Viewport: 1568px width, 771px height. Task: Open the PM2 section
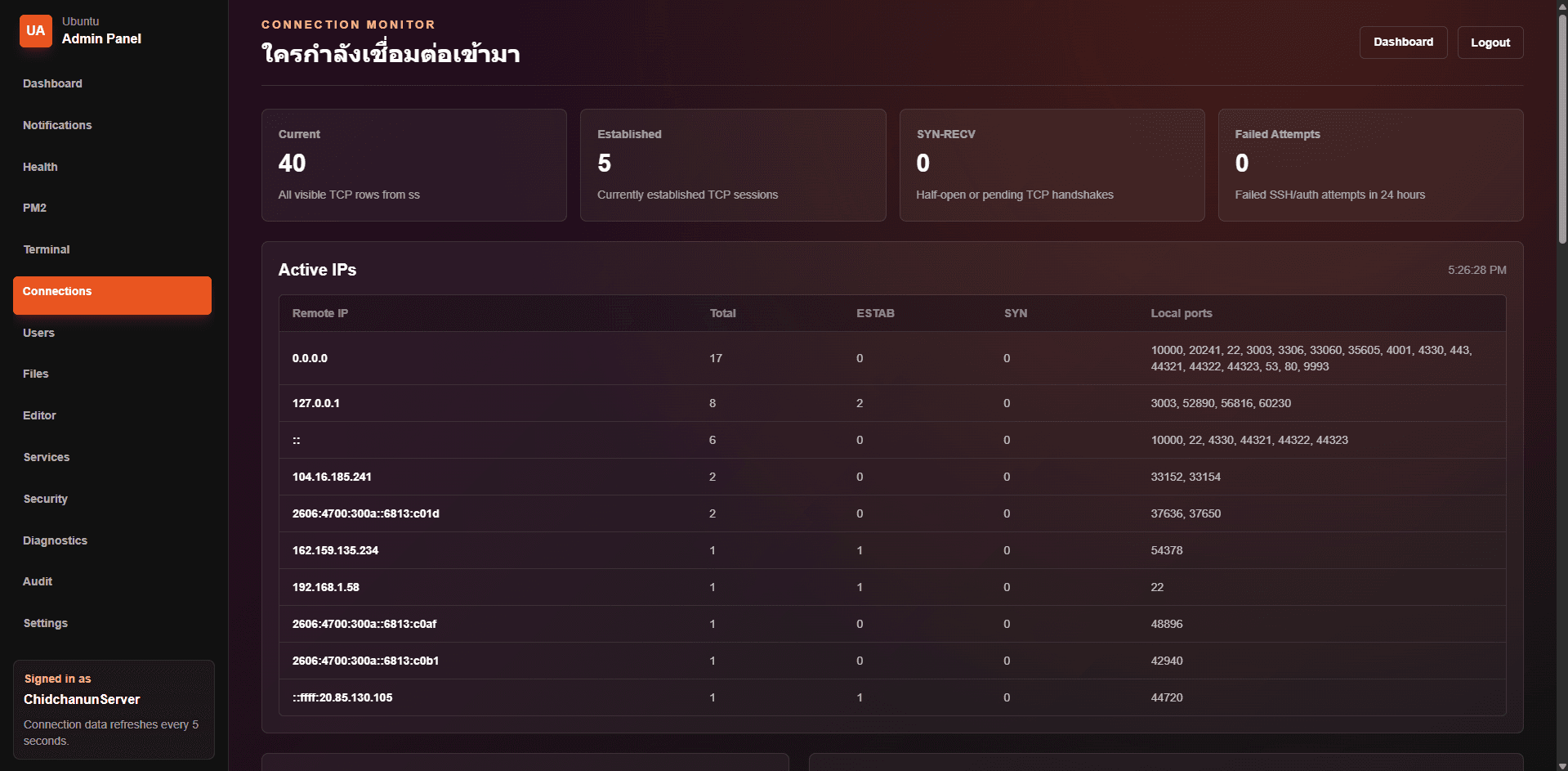point(34,208)
